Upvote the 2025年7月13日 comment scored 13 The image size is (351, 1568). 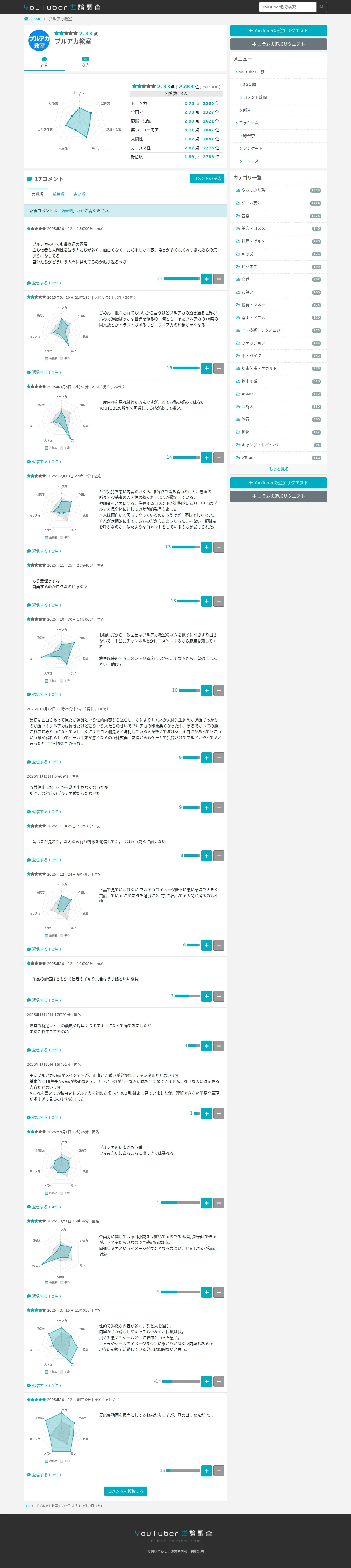[207, 547]
